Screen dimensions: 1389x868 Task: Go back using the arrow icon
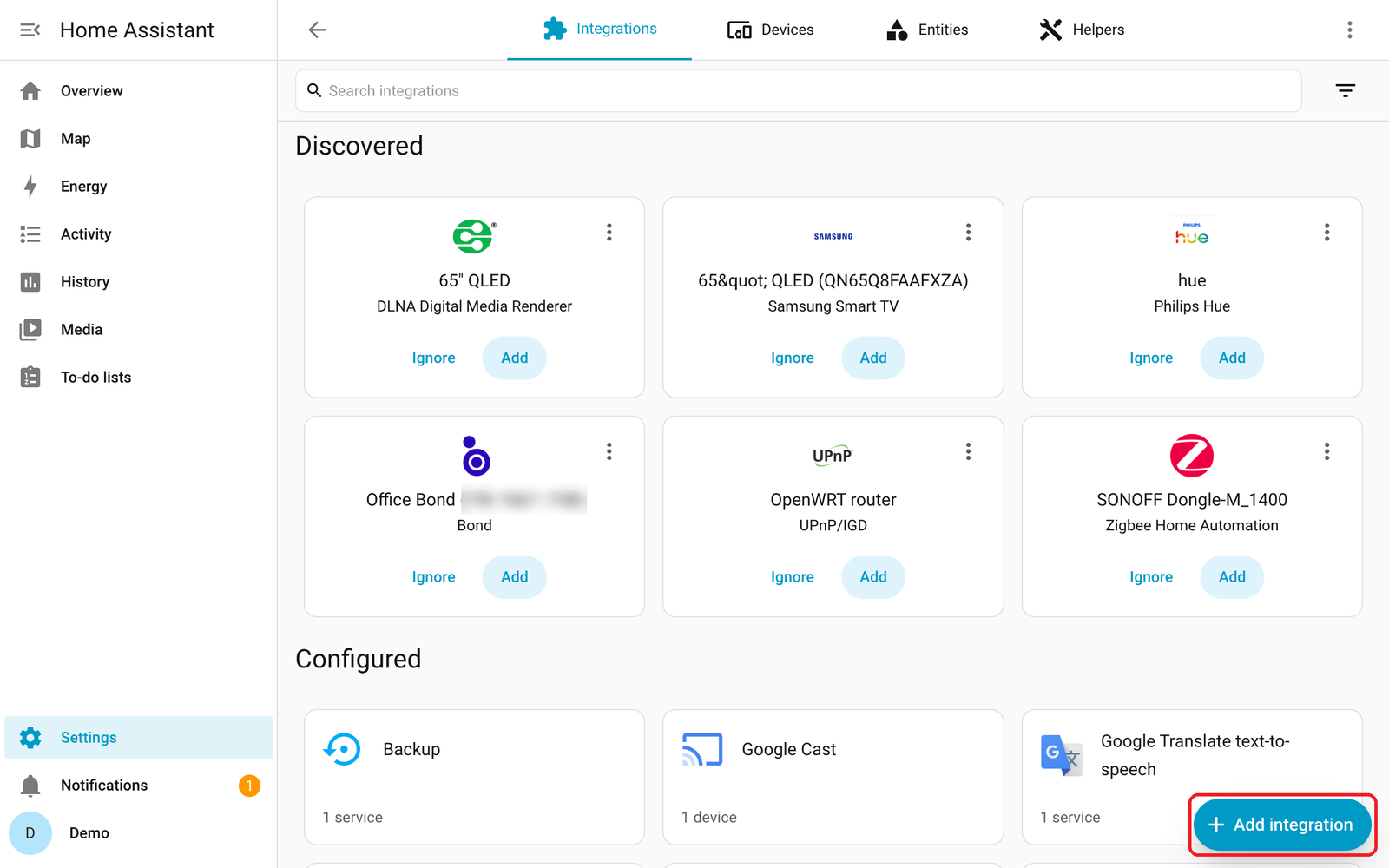pyautogui.click(x=317, y=30)
